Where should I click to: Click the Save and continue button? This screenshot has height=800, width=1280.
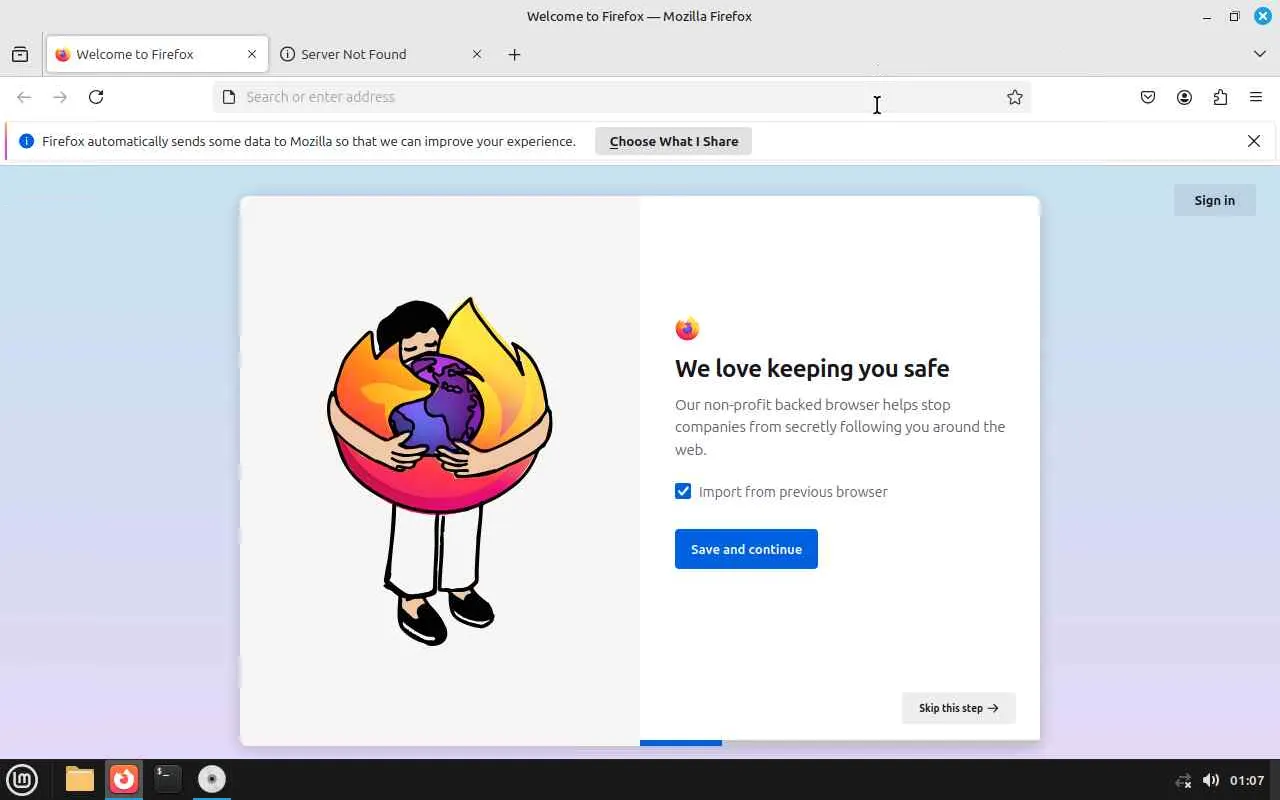(x=746, y=549)
